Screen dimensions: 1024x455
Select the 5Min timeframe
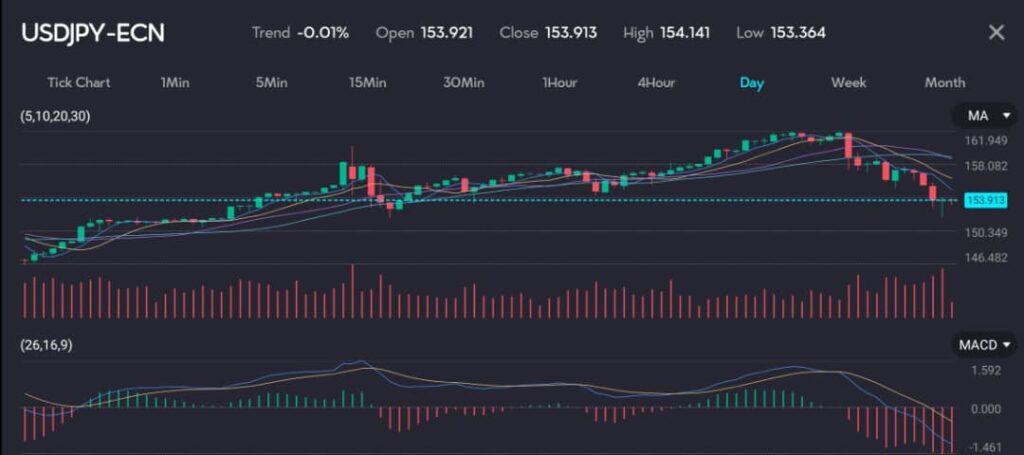tap(271, 82)
